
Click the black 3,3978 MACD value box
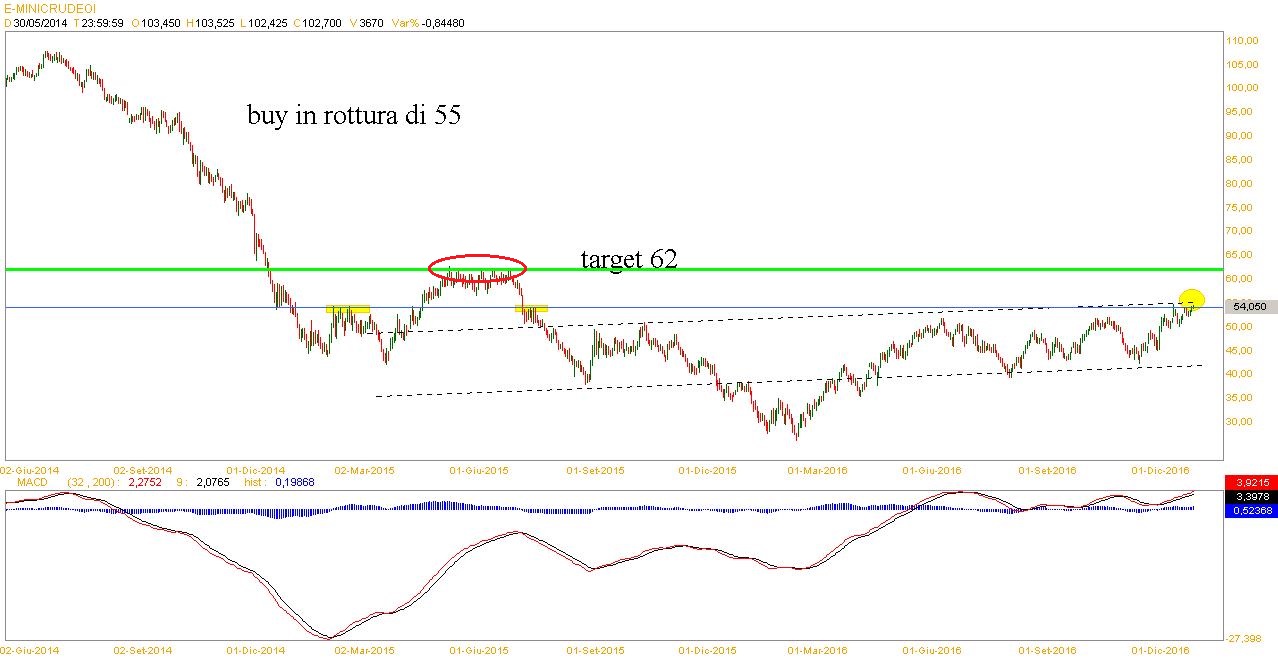1250,496
